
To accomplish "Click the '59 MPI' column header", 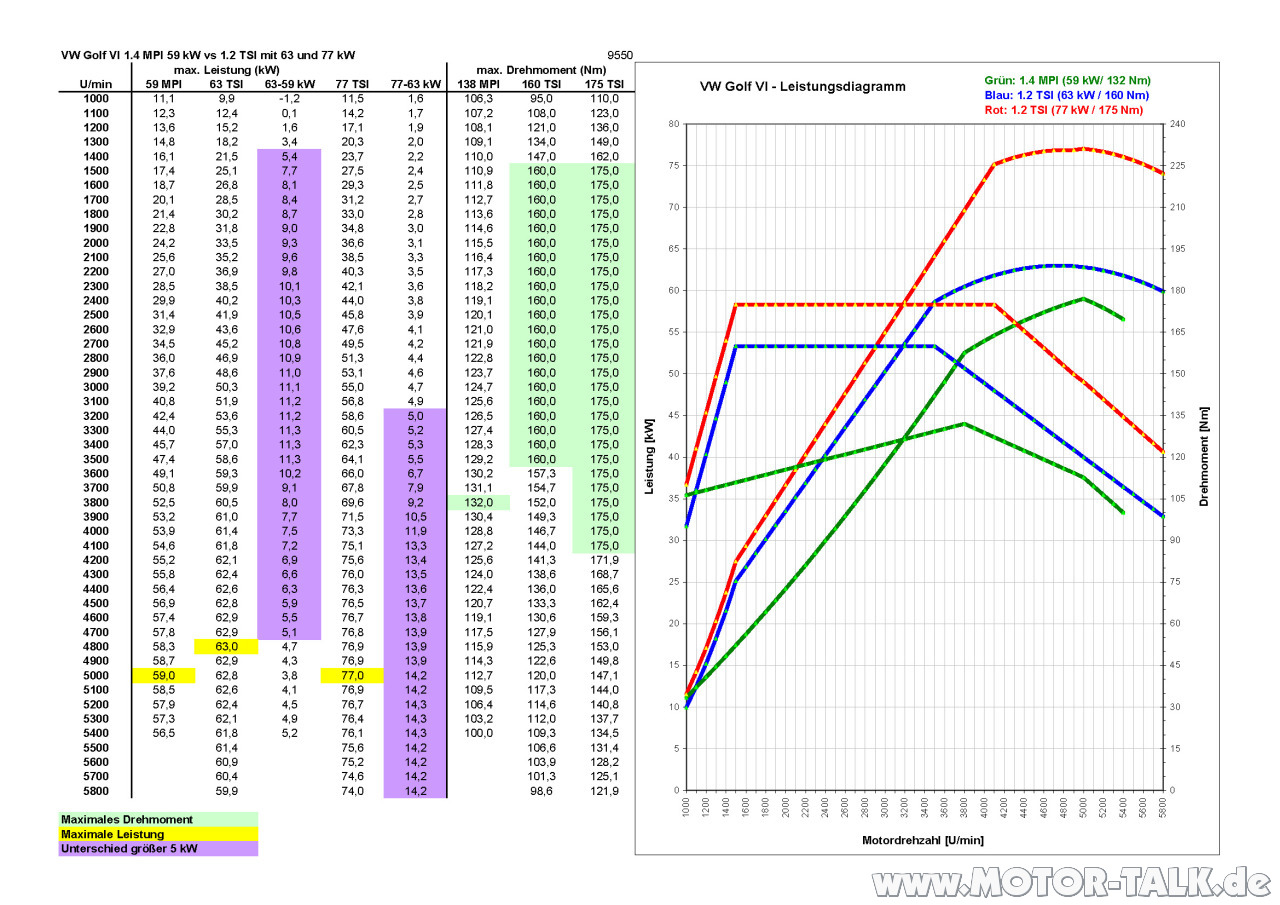I will click(x=164, y=84).
